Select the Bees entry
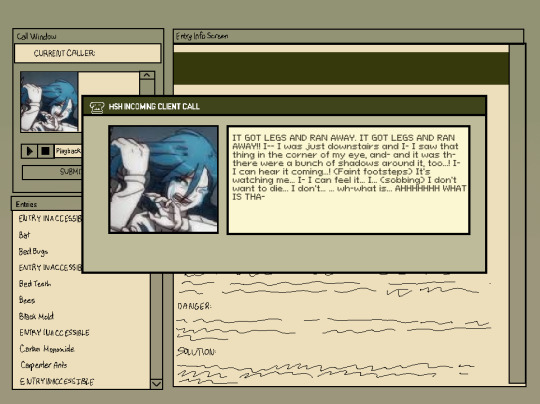 click(27, 300)
